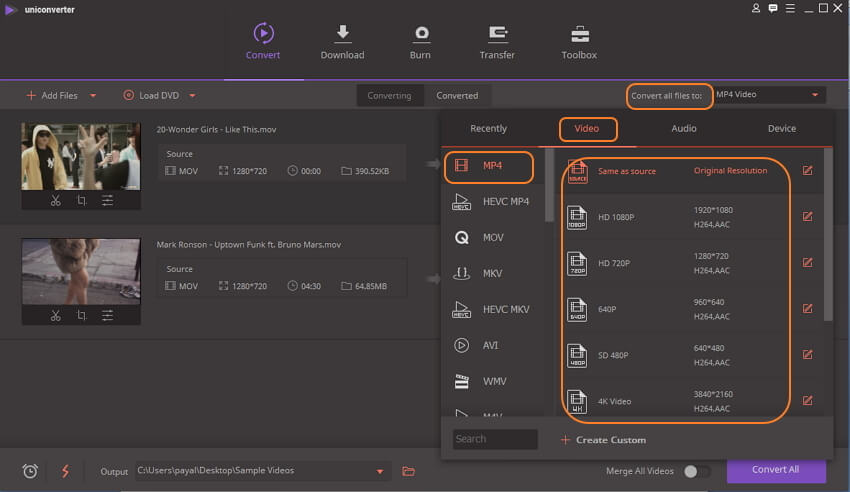Expand the Load DVD dropdown arrow

(x=192, y=96)
